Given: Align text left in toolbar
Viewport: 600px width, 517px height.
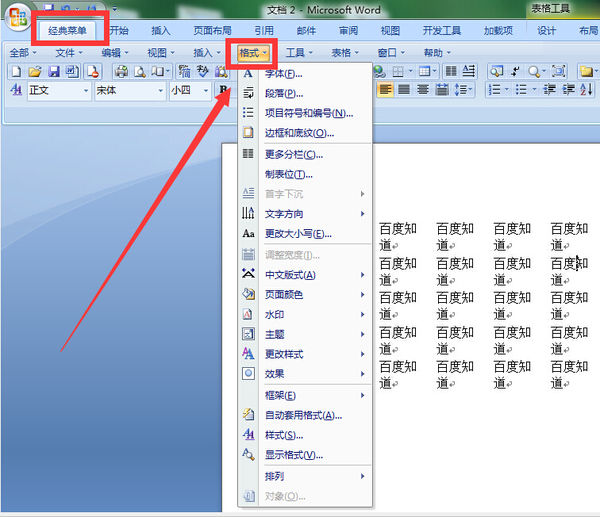Looking at the screenshot, I should click(x=385, y=90).
